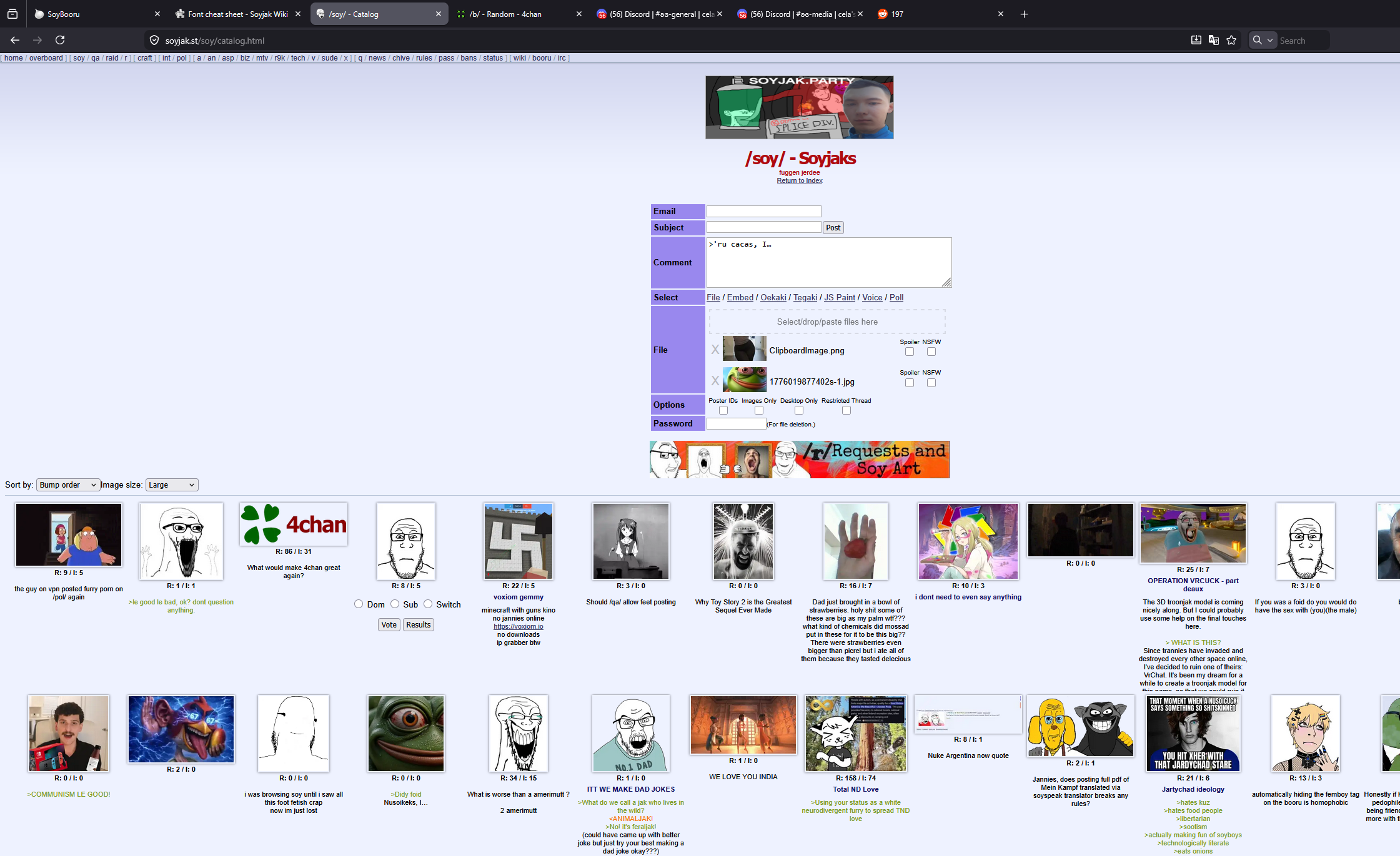Open the Image size Large dropdown
Image resolution: width=1400 pixels, height=856 pixels.
coord(171,485)
